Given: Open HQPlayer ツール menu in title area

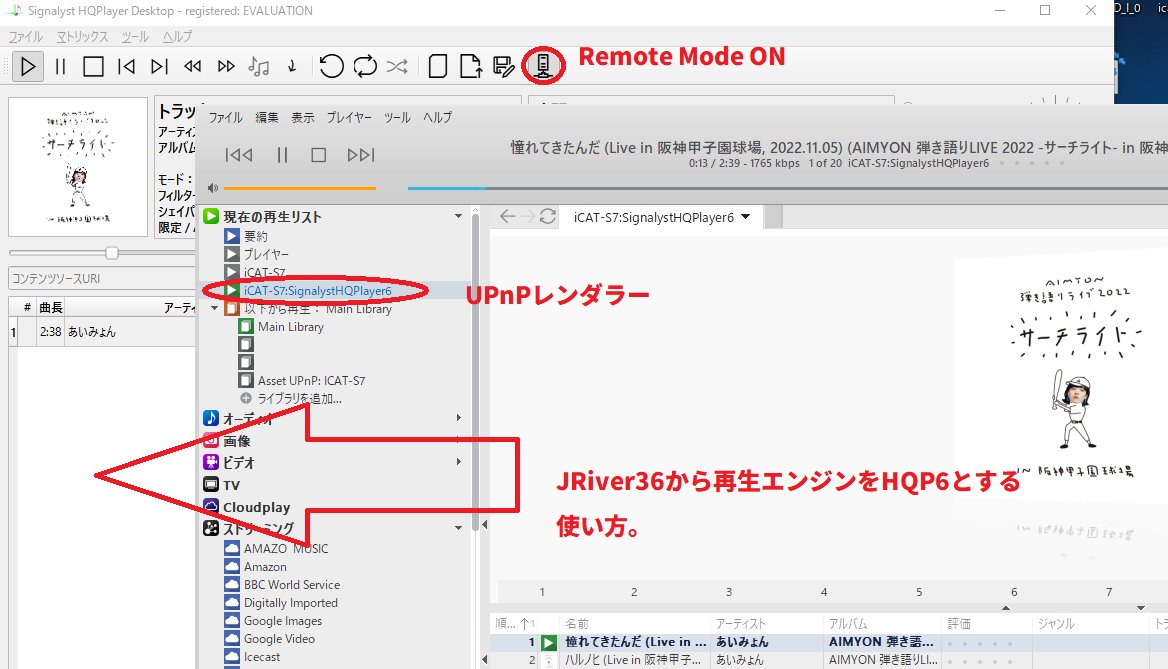Looking at the screenshot, I should pyautogui.click(x=135, y=37).
